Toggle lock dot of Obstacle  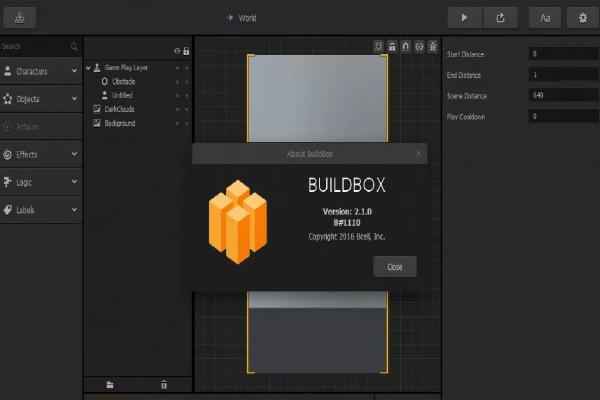pyautogui.click(x=187, y=82)
